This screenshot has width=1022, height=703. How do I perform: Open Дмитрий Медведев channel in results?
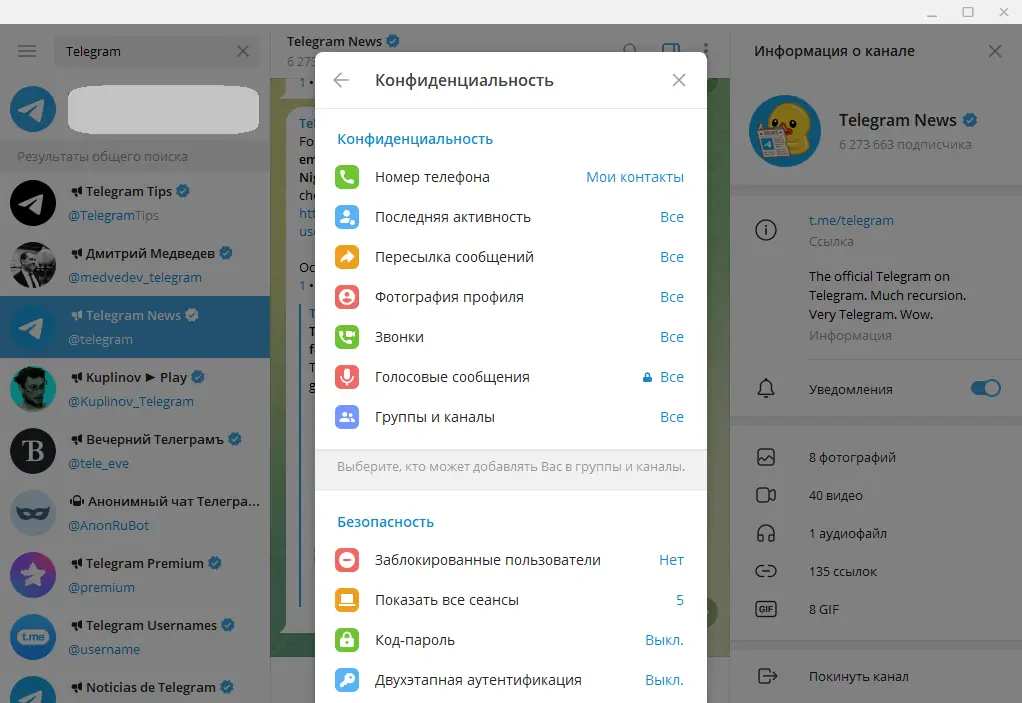(x=135, y=265)
